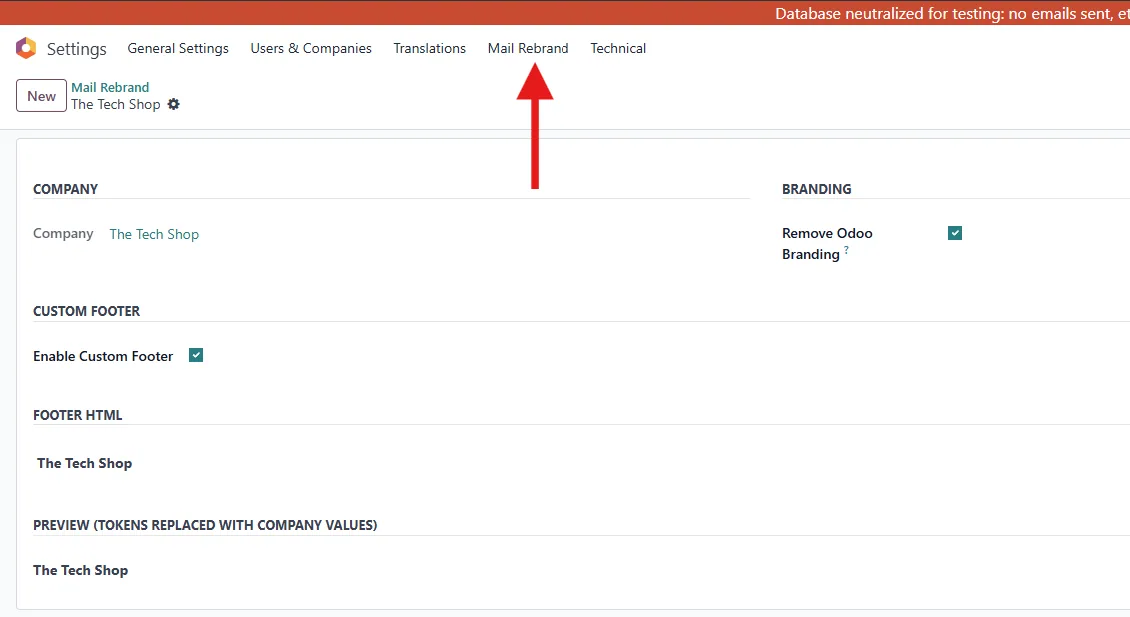Open the gear actions menu beside The Tech Shop
Image resolution: width=1130 pixels, height=617 pixels.
click(174, 105)
